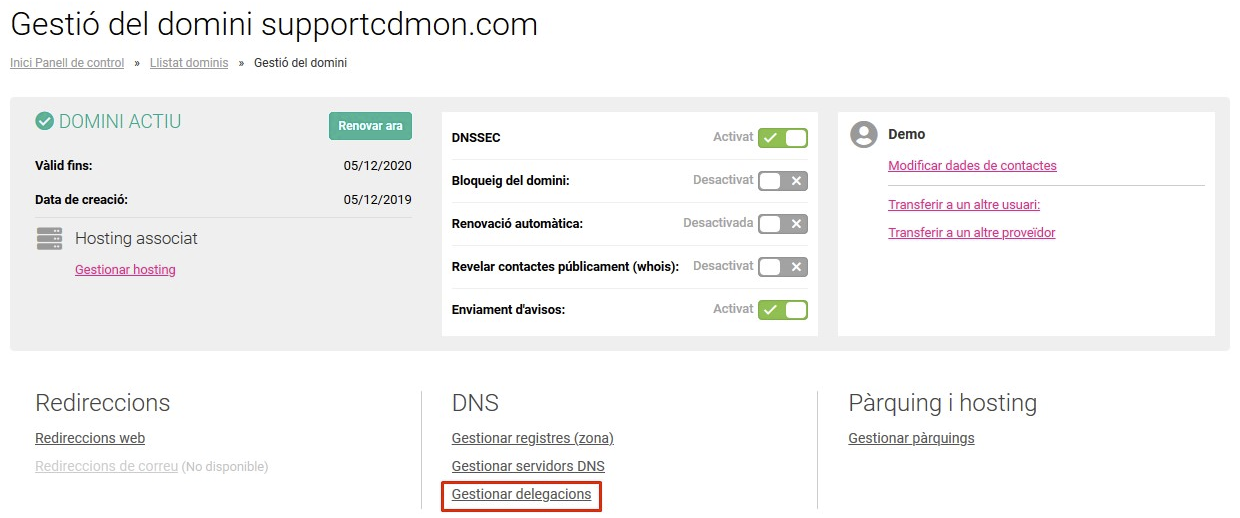Select Transferir a un altre usuari link
This screenshot has width=1240, height=518.
(964, 205)
